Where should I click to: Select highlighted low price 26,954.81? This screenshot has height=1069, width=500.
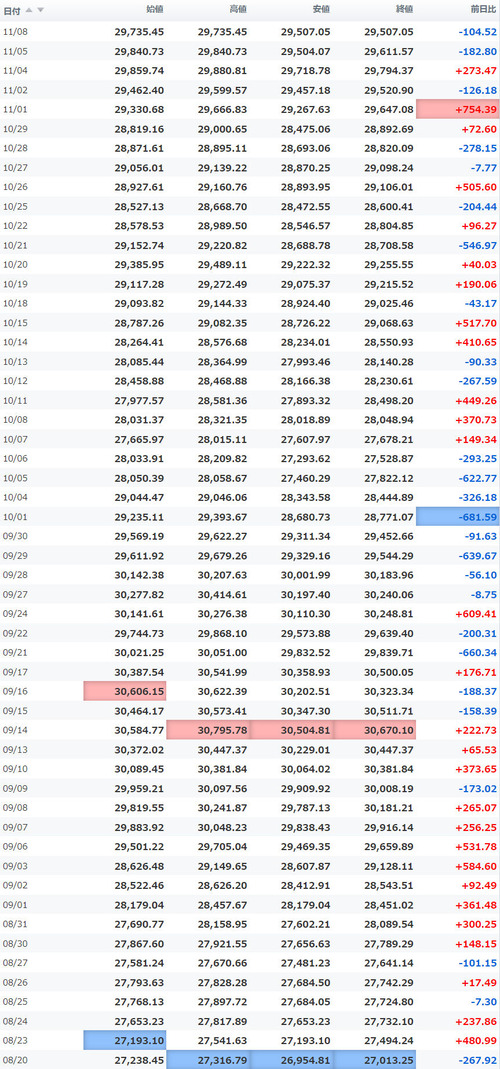291,1060
